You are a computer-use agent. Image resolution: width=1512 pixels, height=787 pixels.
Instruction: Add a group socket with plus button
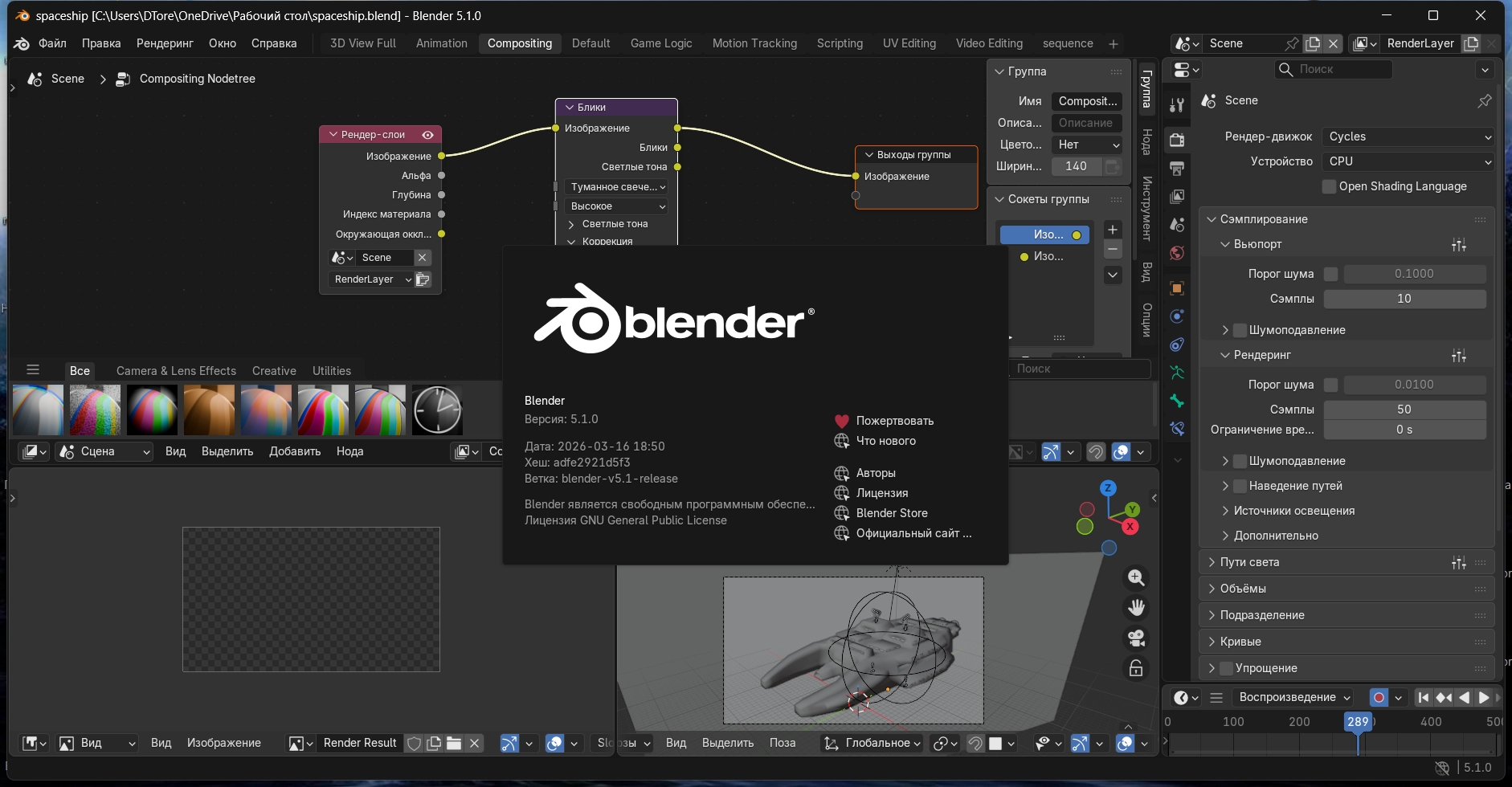tap(1113, 230)
